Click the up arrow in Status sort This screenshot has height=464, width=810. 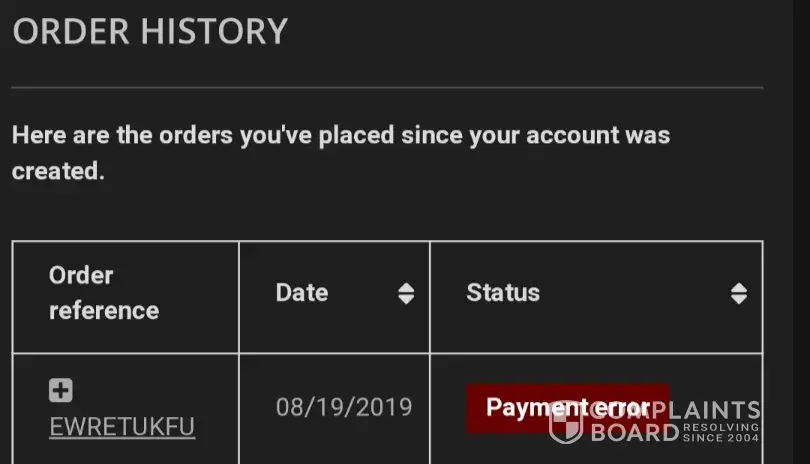[738, 287]
